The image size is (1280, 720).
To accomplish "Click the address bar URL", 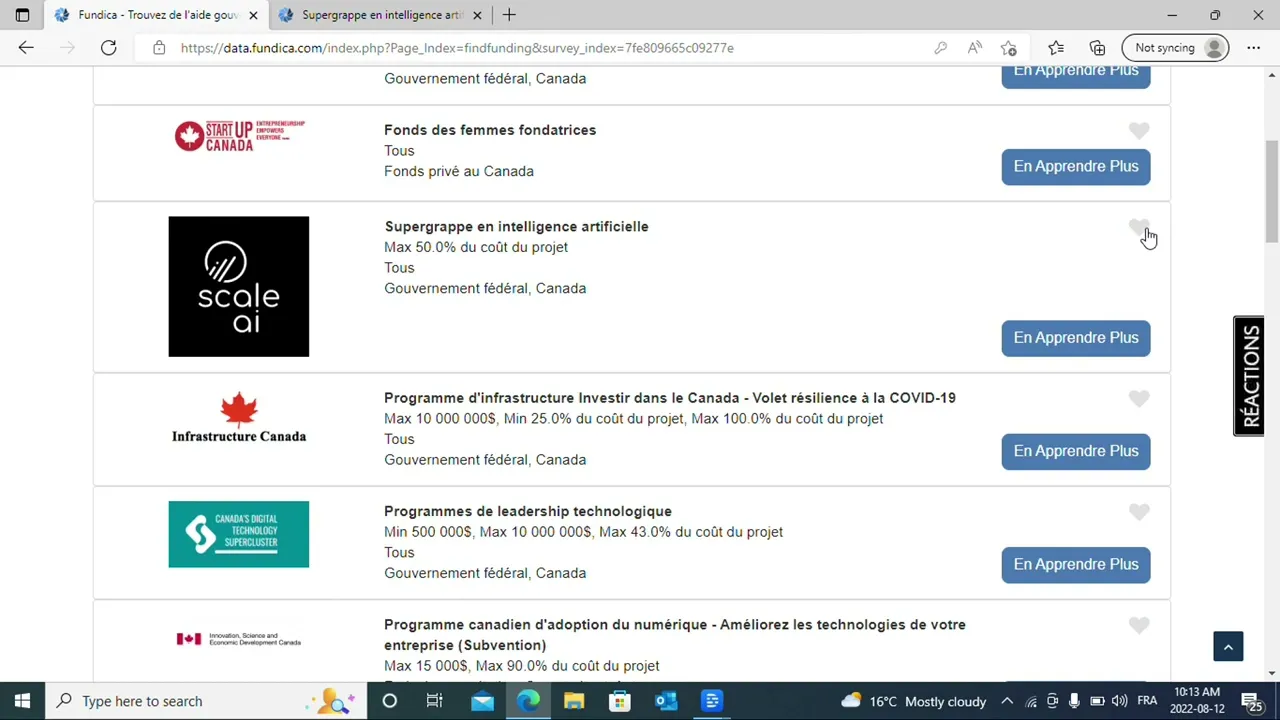I will pyautogui.click(x=457, y=48).
